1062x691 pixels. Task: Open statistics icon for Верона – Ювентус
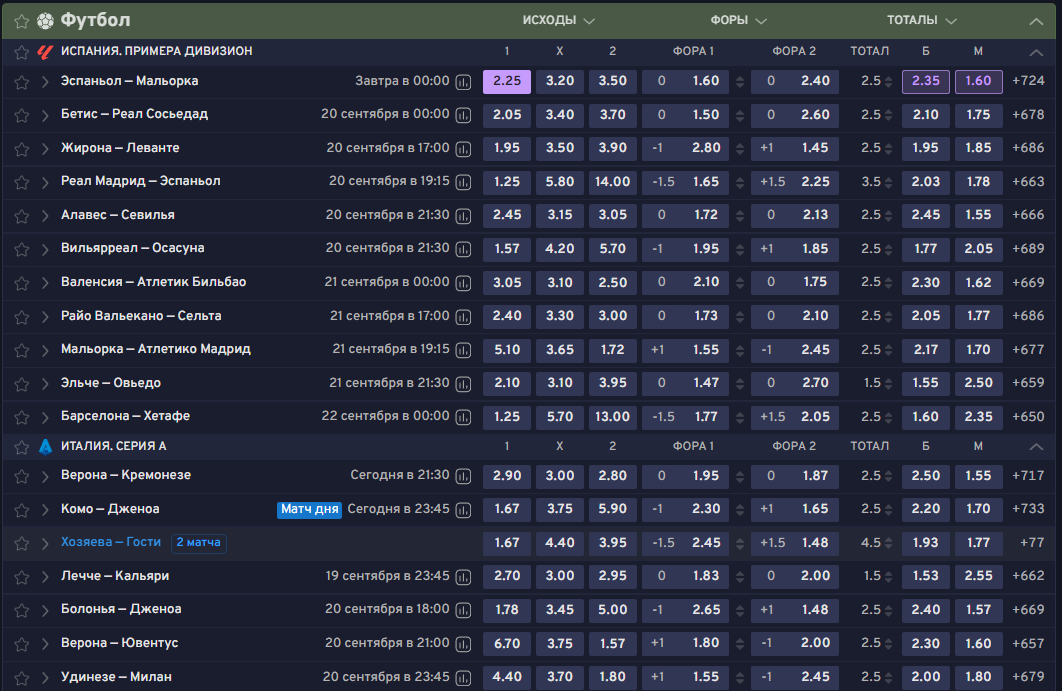[x=463, y=645]
